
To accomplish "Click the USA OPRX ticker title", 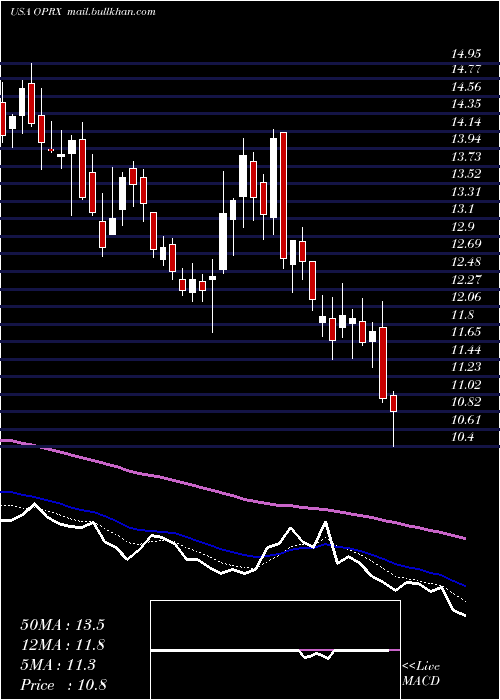I will coord(37,12).
